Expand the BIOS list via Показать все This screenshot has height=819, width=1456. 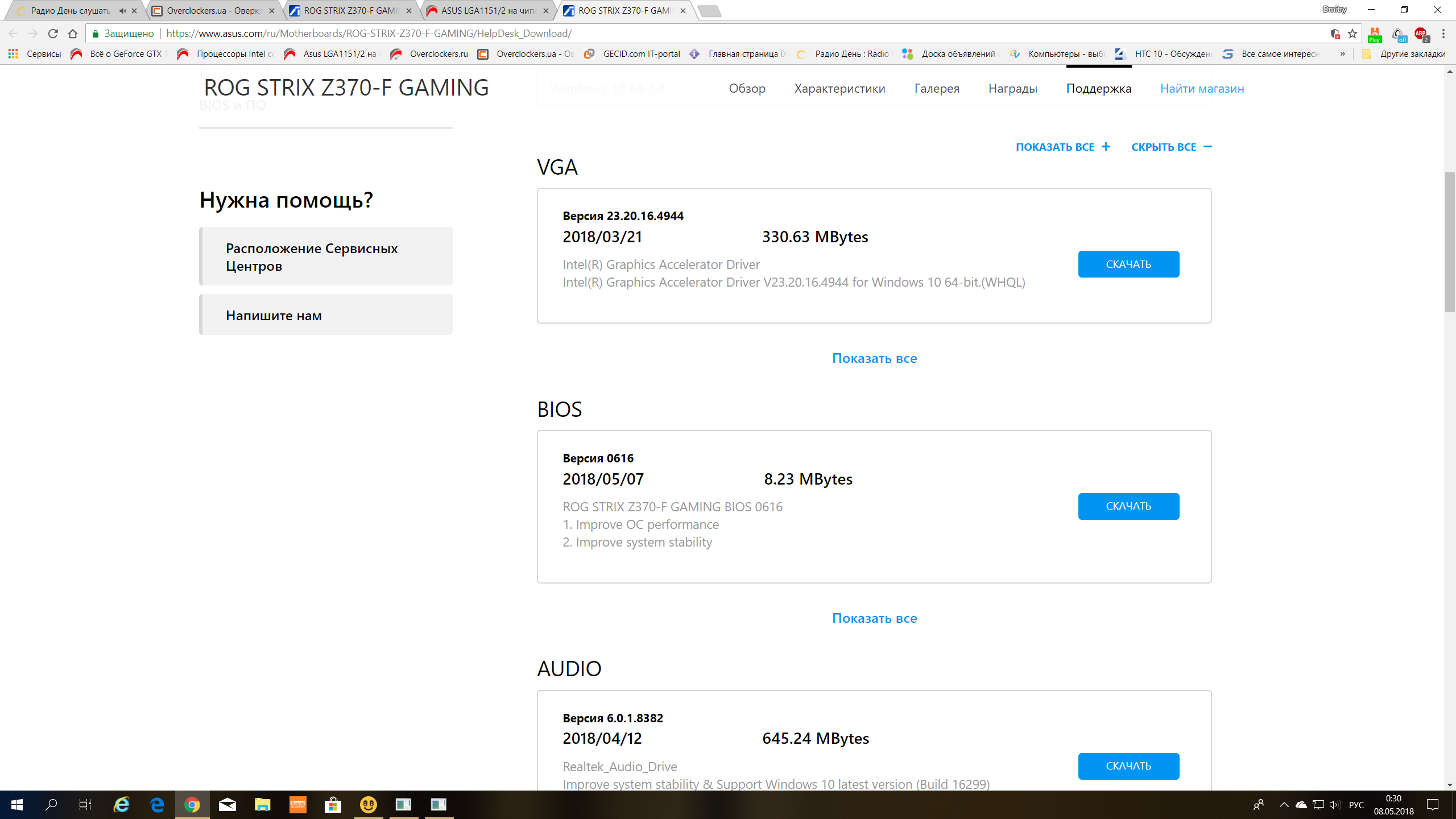[874, 618]
